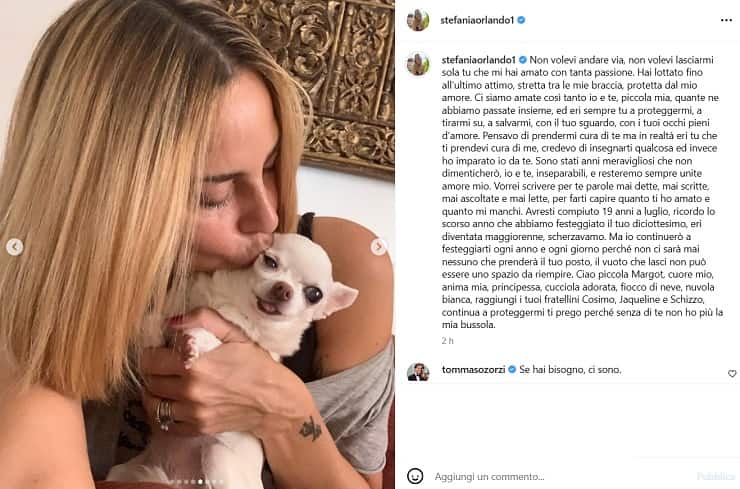Image resolution: width=740 pixels, height=489 pixels.
Task: Click the caption author's profile avatar
Action: pyautogui.click(x=418, y=64)
